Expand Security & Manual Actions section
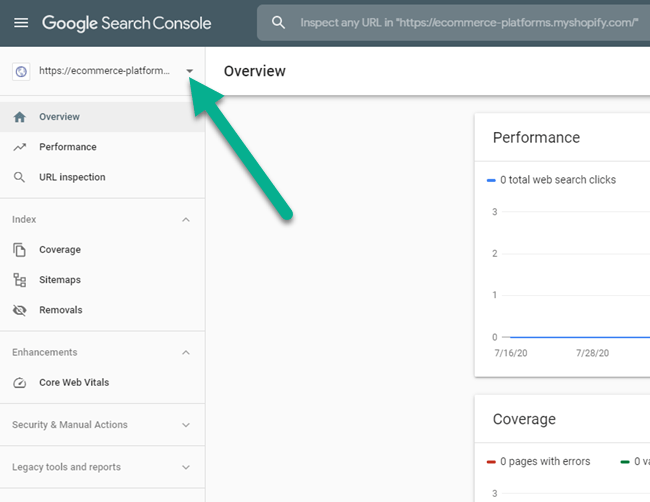The height and width of the screenshot is (502, 650). click(186, 425)
